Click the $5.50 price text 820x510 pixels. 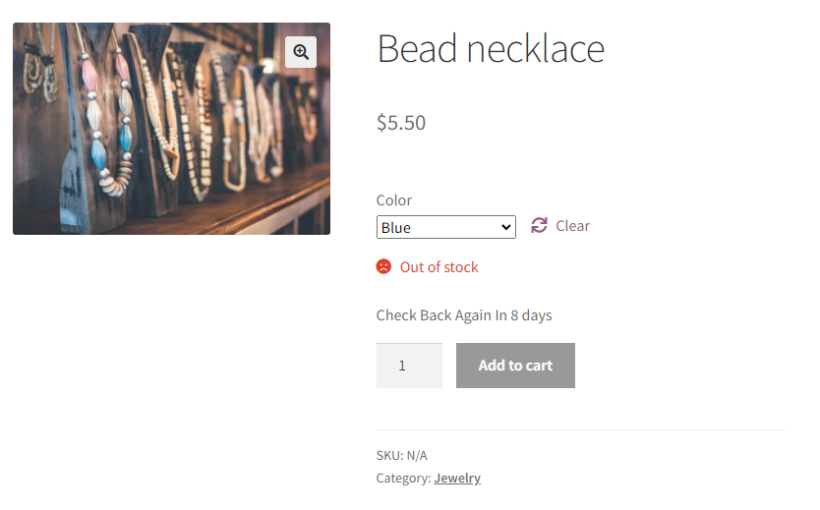[x=401, y=123]
